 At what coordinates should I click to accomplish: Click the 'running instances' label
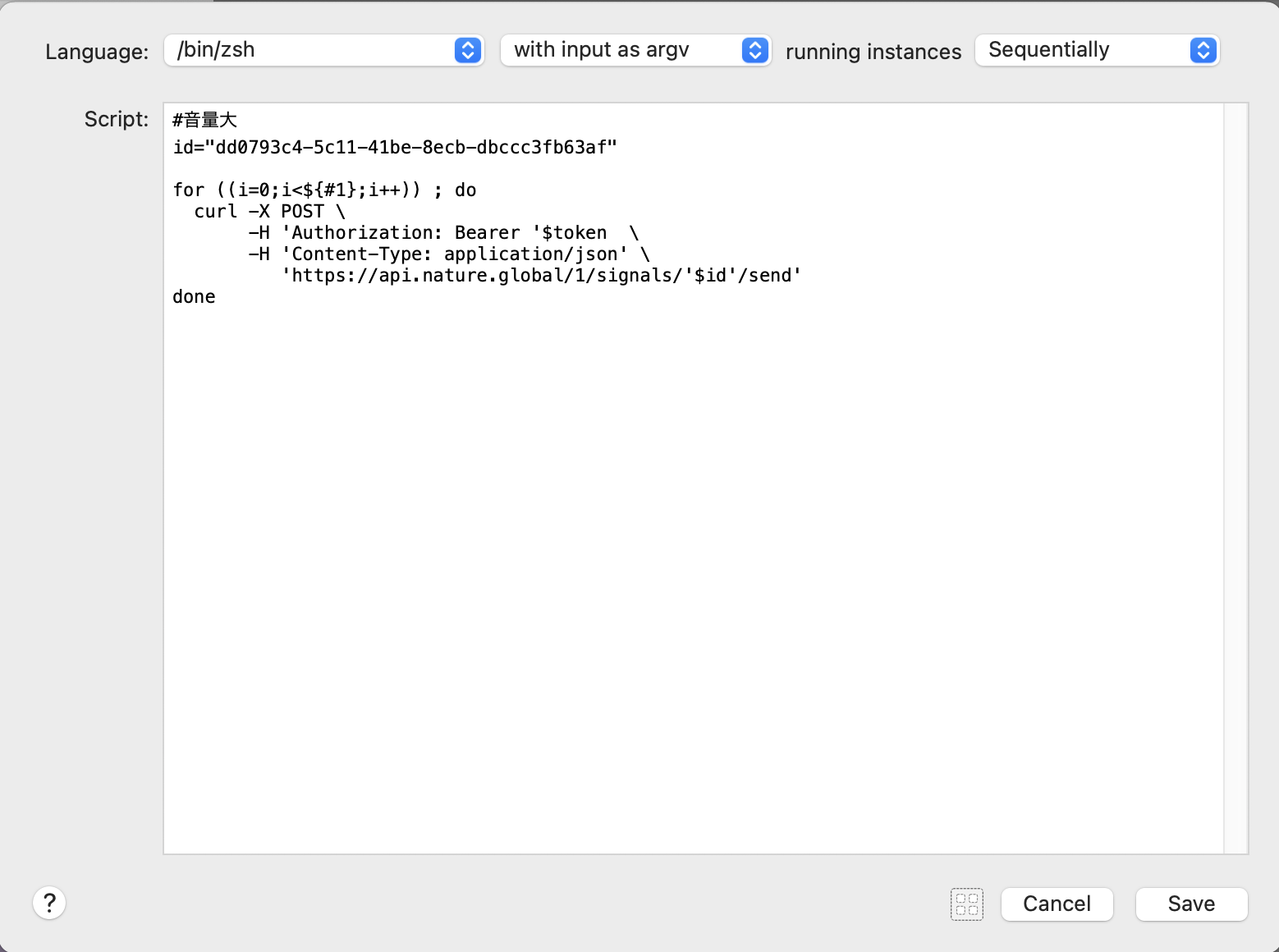pos(873,52)
